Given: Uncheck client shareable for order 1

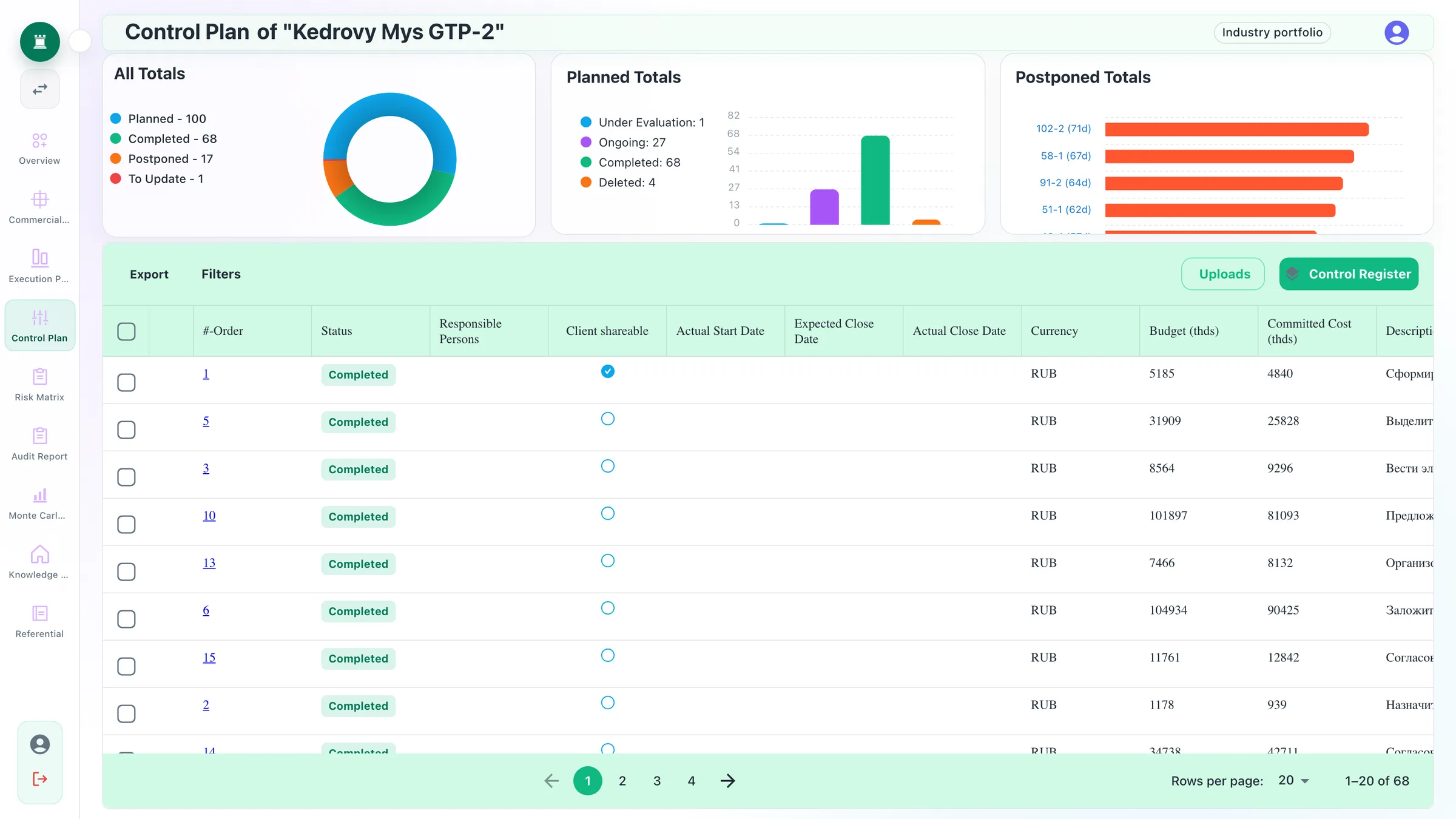Looking at the screenshot, I should coord(607,371).
